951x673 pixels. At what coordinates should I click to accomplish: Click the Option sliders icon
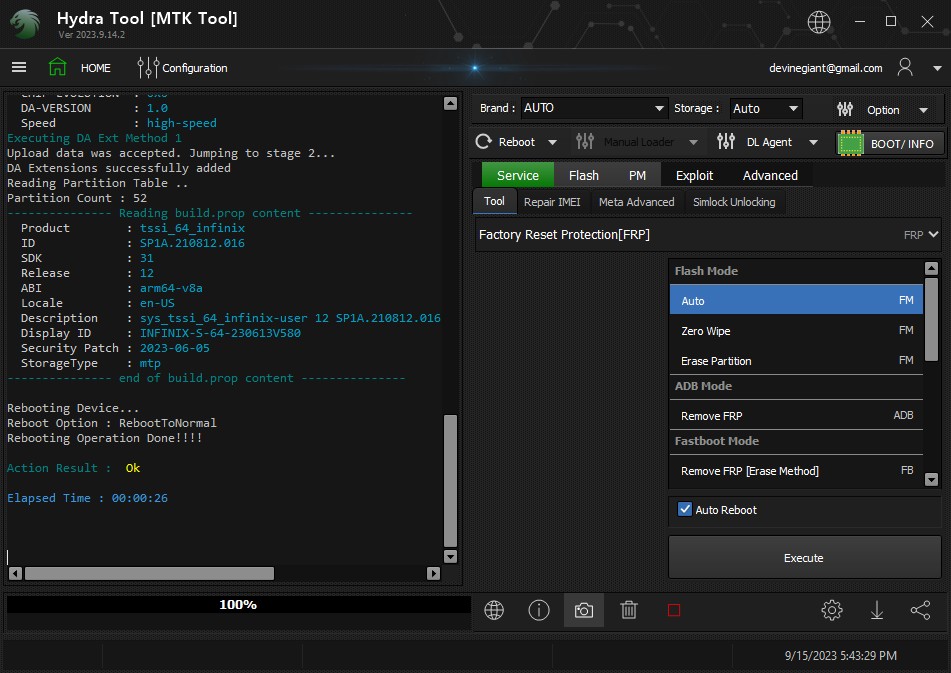tap(845, 110)
